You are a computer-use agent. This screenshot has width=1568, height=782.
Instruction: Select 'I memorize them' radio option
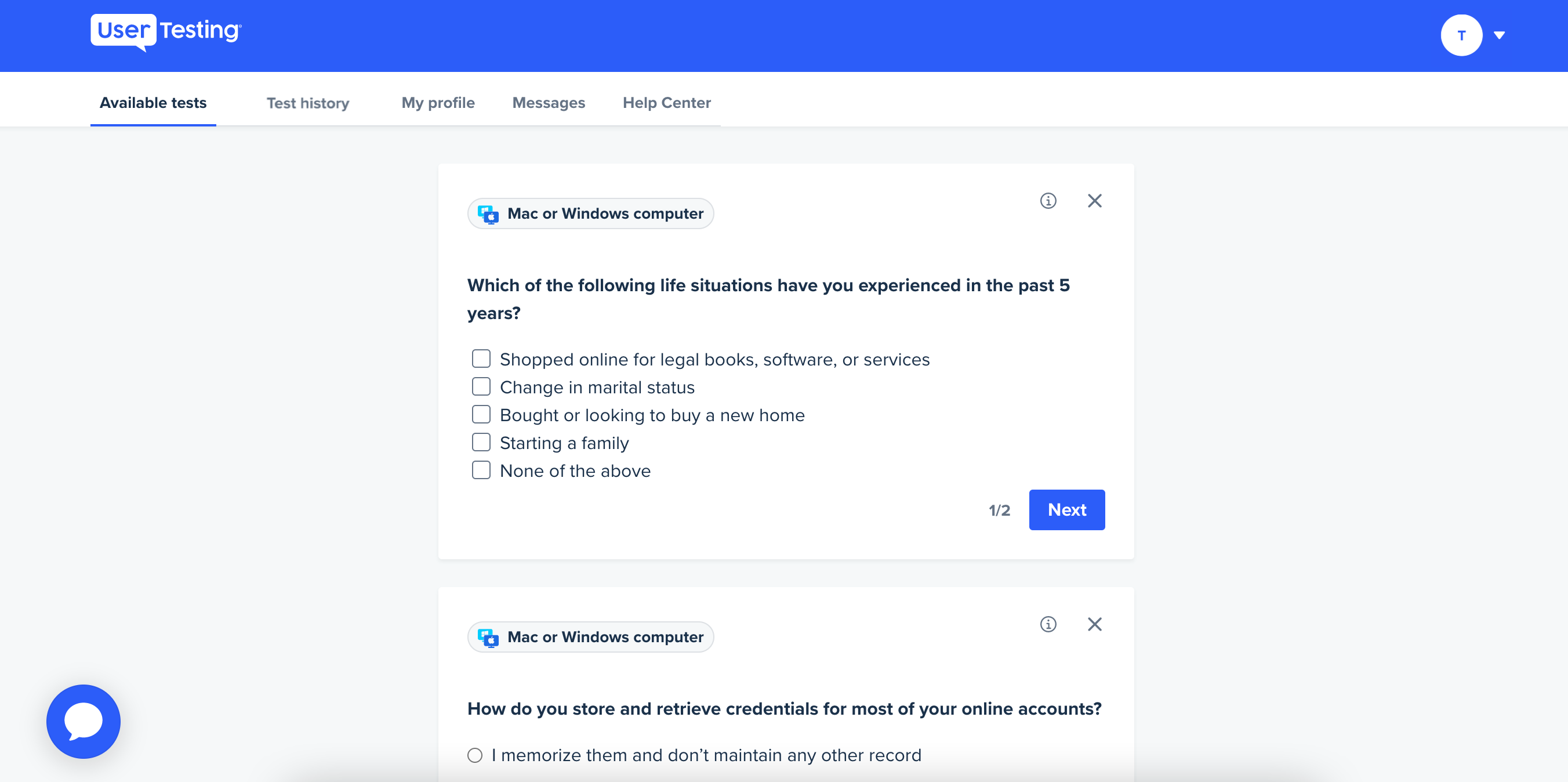(x=475, y=755)
